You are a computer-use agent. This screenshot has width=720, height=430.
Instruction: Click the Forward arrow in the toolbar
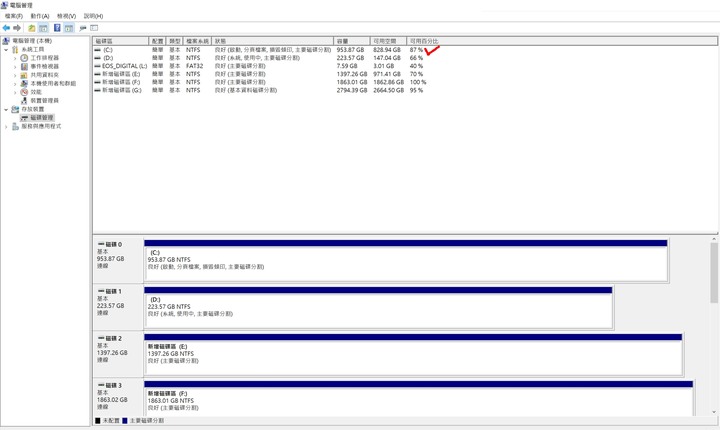[17, 28]
